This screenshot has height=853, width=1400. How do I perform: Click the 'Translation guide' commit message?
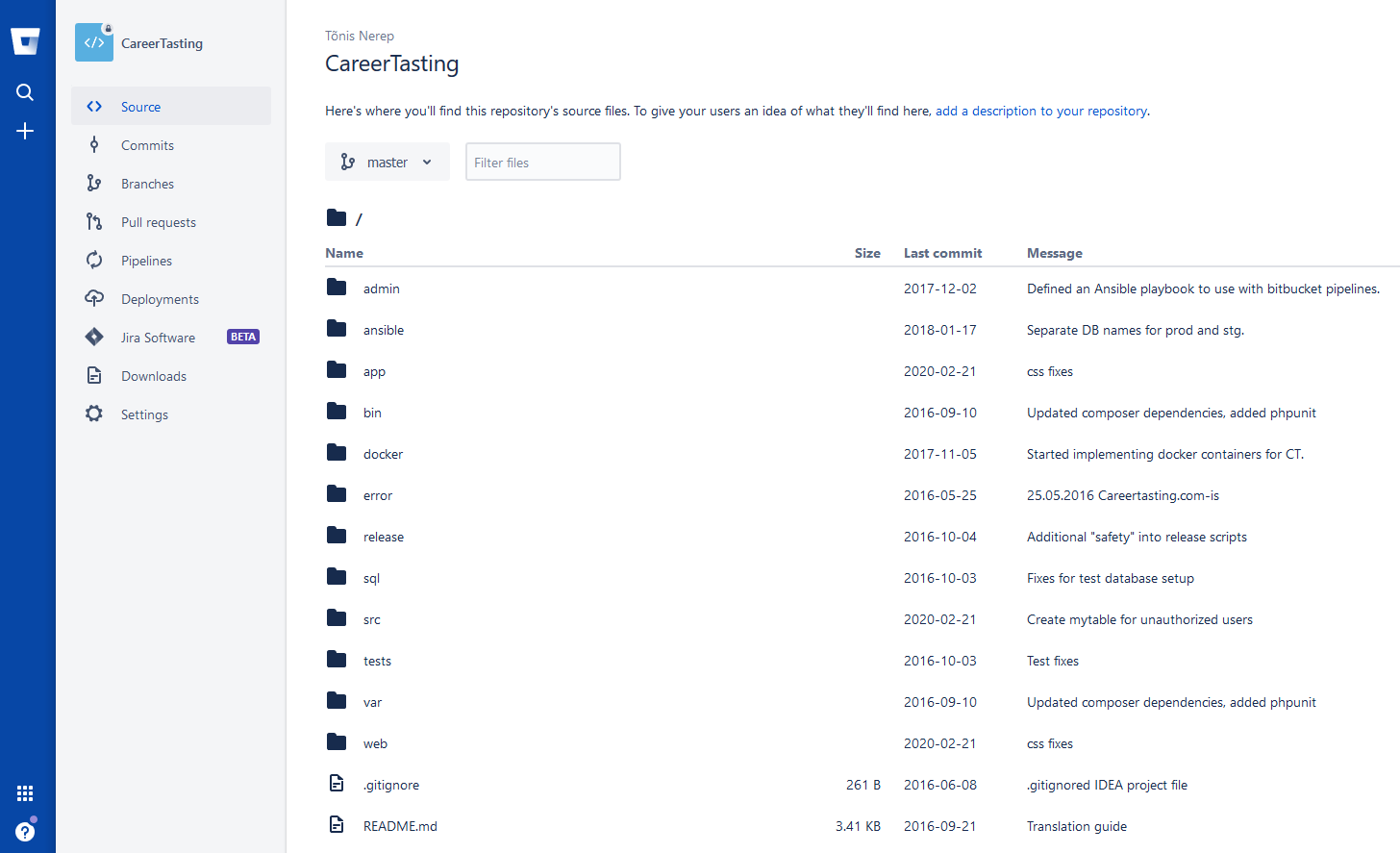[x=1077, y=826]
